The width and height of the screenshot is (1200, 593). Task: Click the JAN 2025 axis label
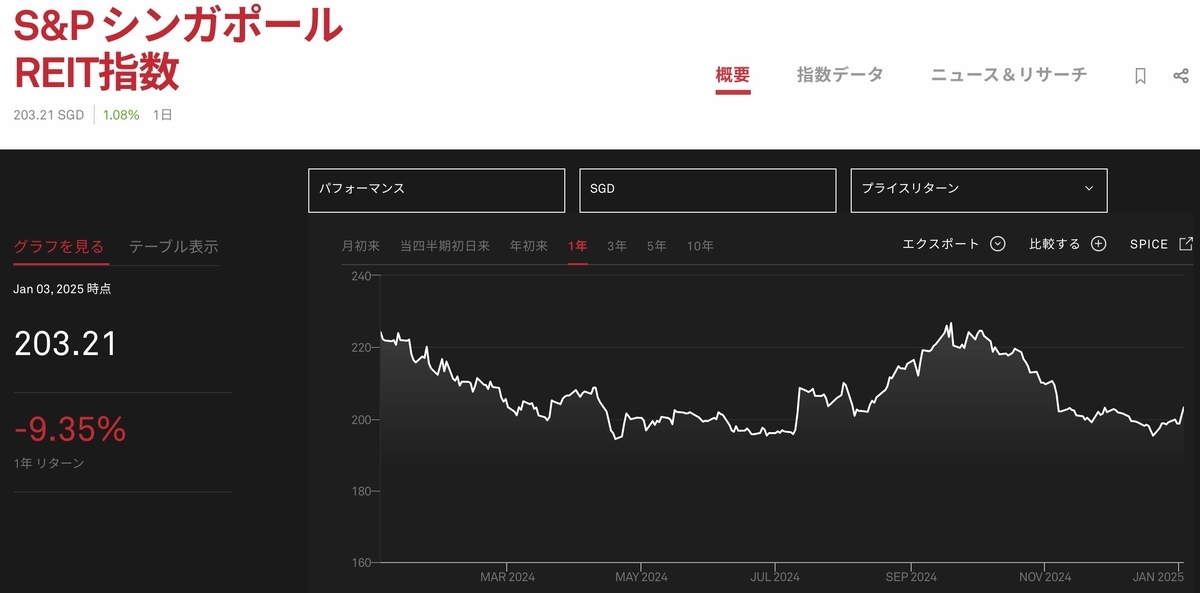tap(1157, 577)
